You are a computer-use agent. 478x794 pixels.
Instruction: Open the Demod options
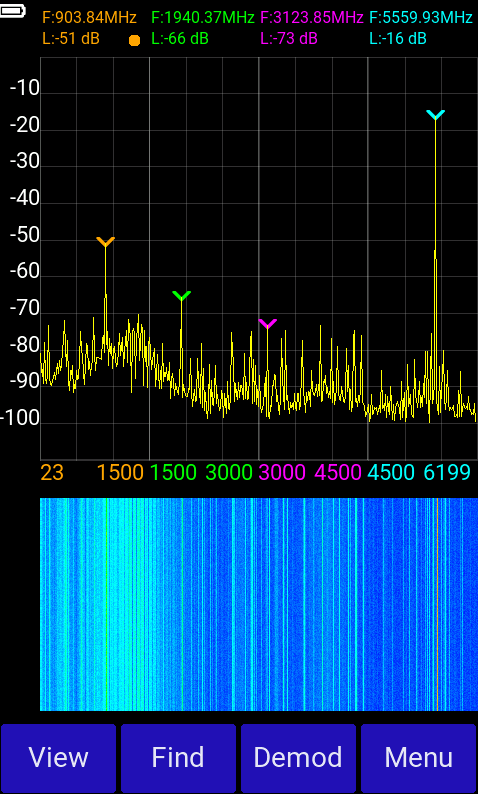tap(298, 758)
